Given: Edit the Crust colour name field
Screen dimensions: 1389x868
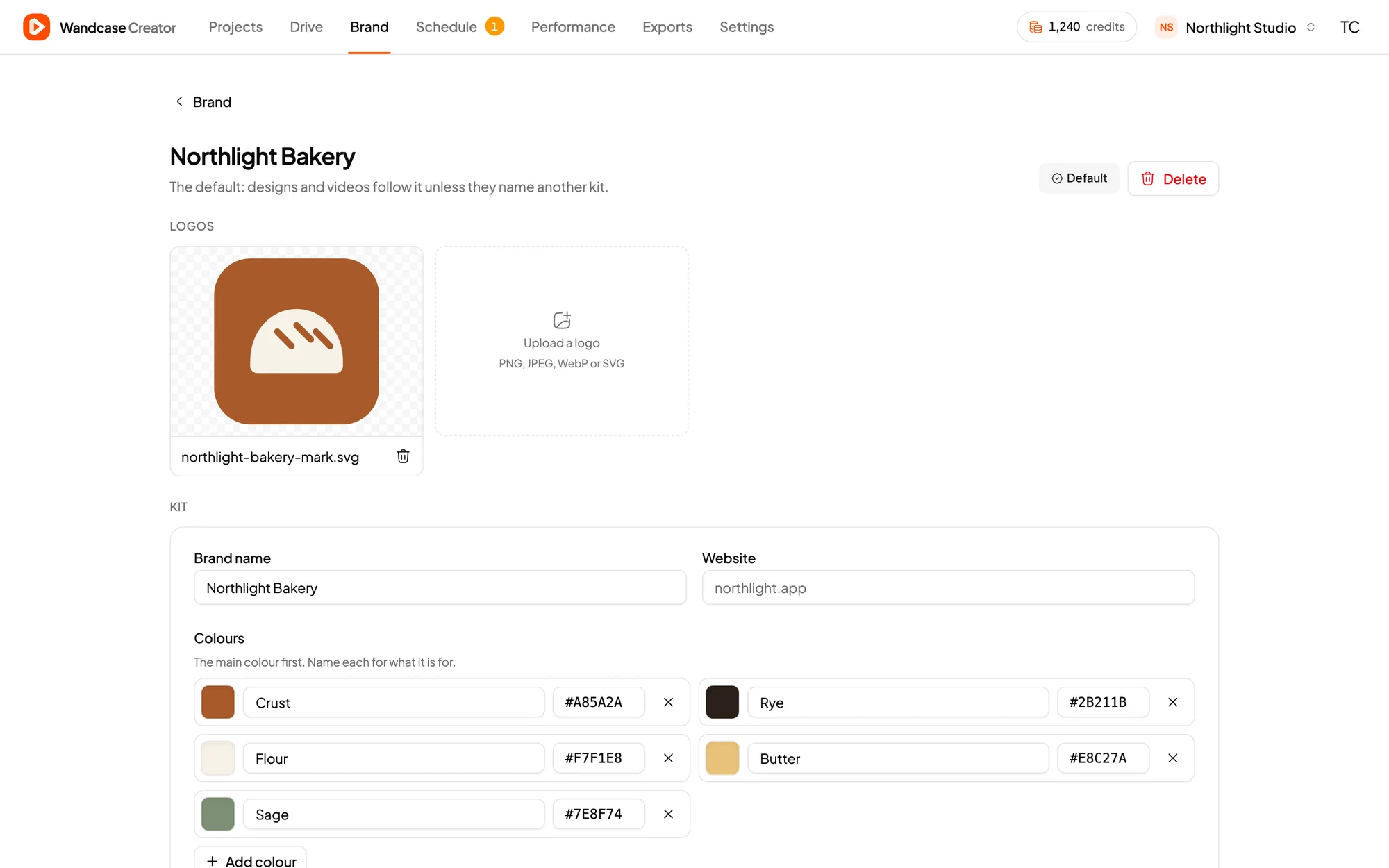Looking at the screenshot, I should coord(394,702).
